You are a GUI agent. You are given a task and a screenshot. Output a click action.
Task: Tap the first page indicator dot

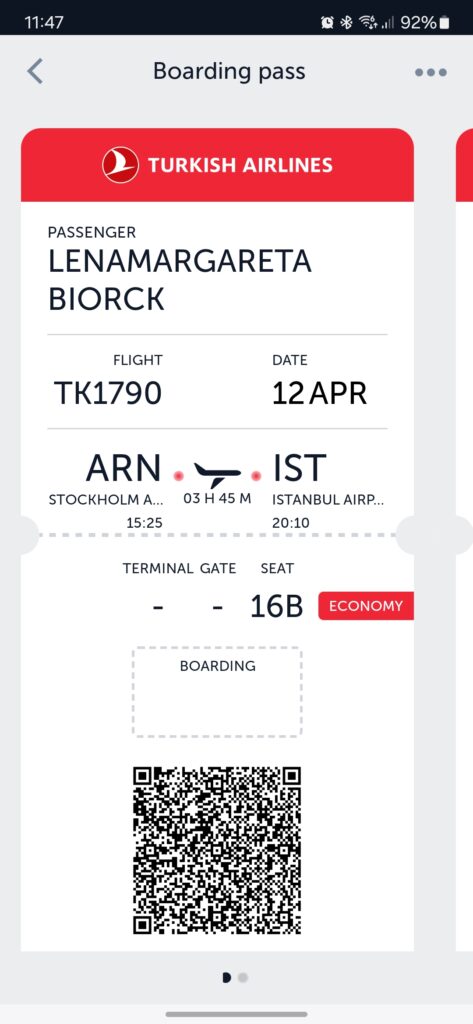point(227,978)
